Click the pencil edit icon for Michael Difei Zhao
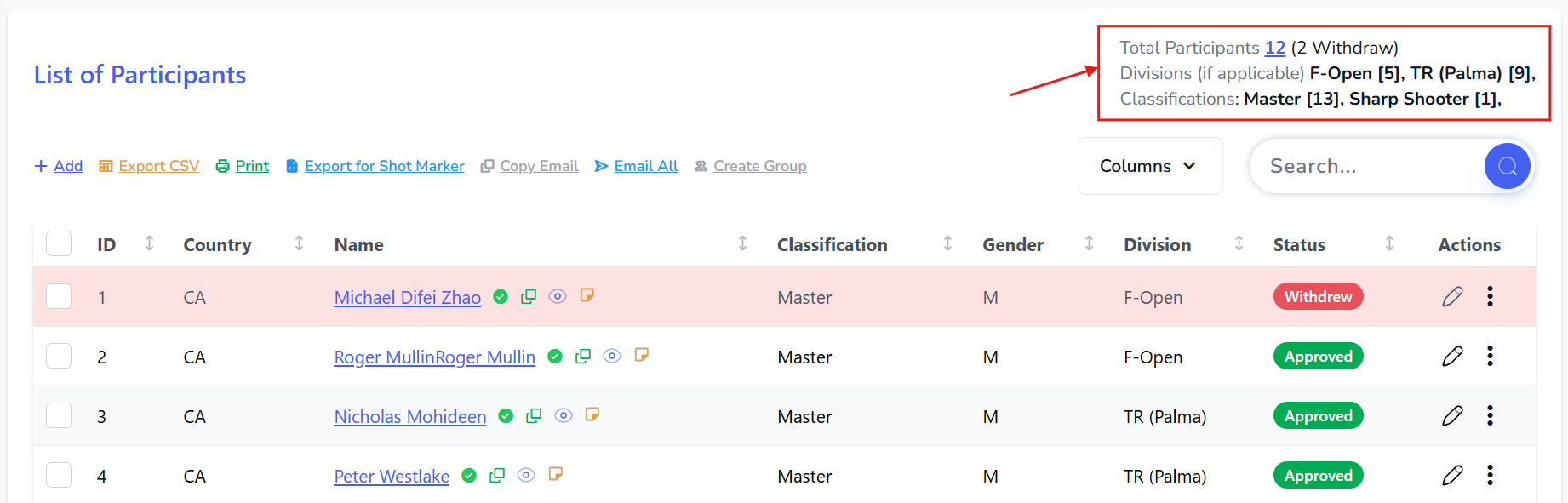This screenshot has height=503, width=1568. (1452, 296)
